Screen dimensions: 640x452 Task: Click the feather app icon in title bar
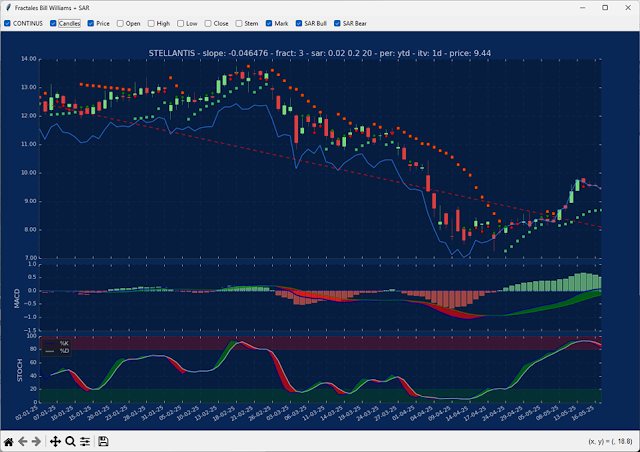pyautogui.click(x=8, y=7)
